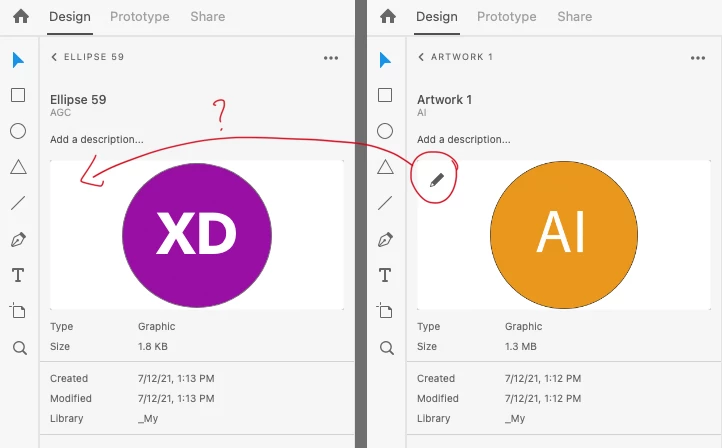Click 'Add a description...' for Ellipse 59
The image size is (722, 448).
tap(97, 140)
